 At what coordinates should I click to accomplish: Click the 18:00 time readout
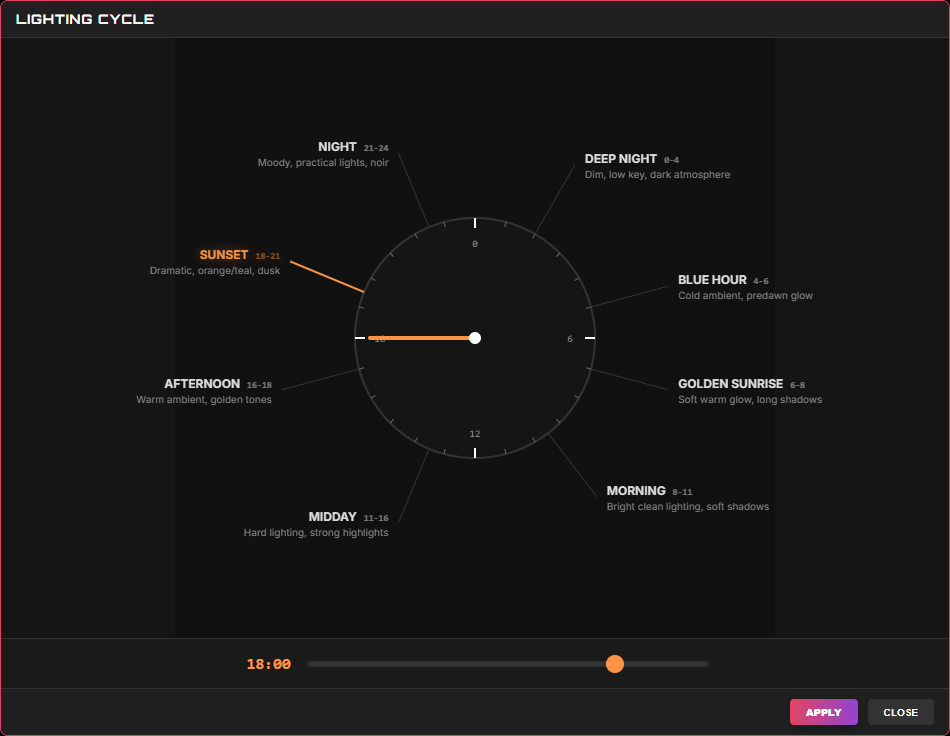pos(268,664)
